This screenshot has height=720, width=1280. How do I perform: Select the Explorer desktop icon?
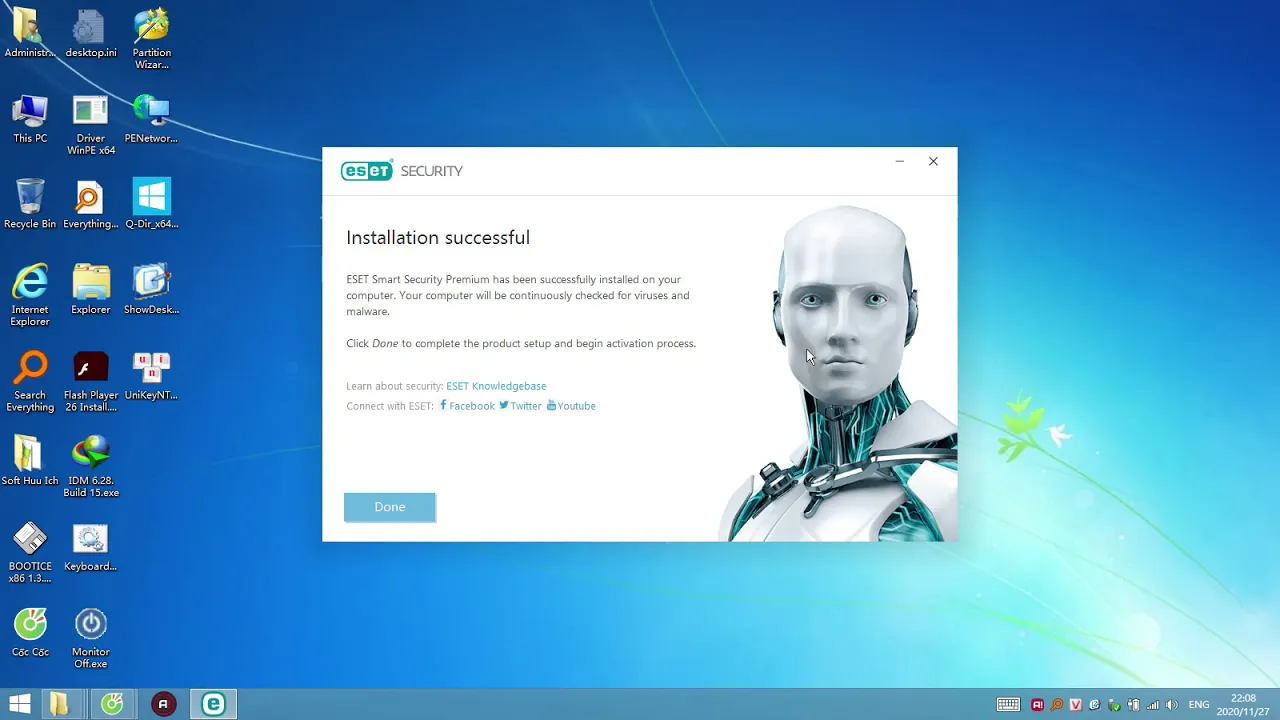(x=91, y=290)
